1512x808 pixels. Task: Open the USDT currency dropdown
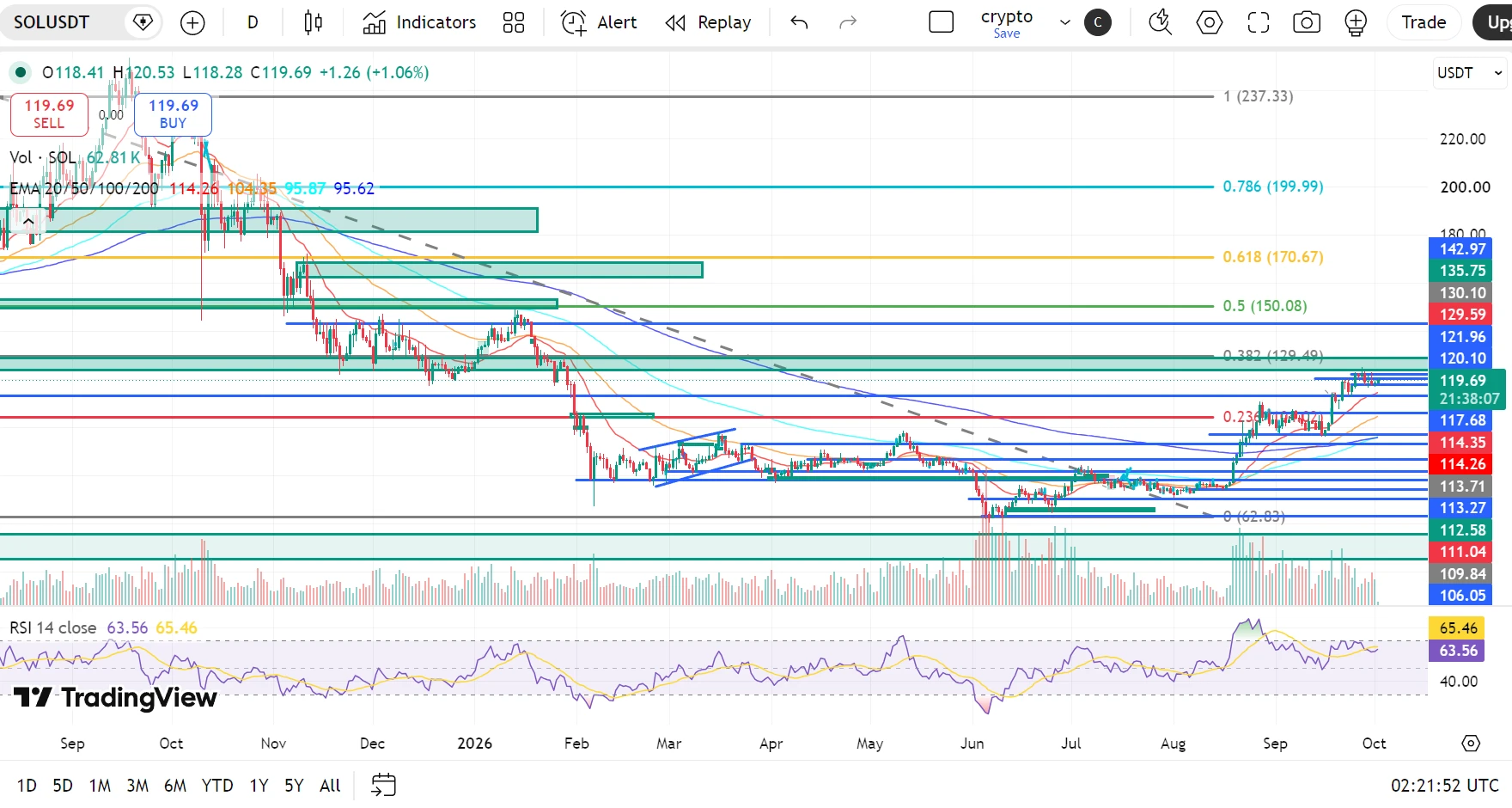coord(1470,73)
